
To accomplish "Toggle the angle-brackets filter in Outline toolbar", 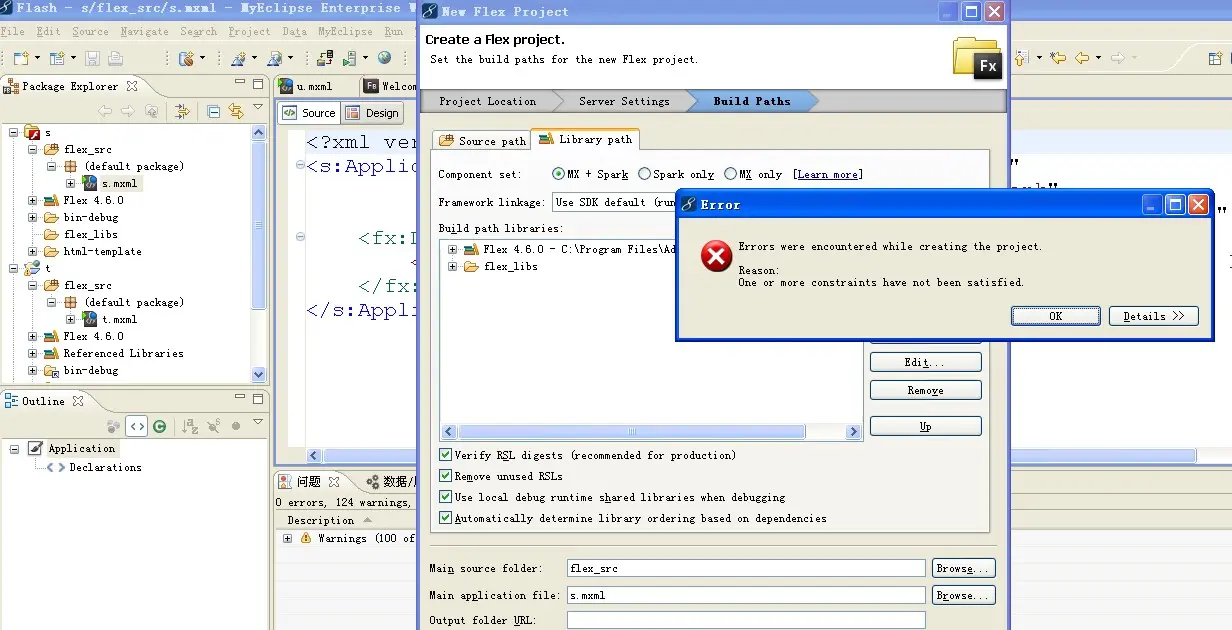I will coord(137,426).
